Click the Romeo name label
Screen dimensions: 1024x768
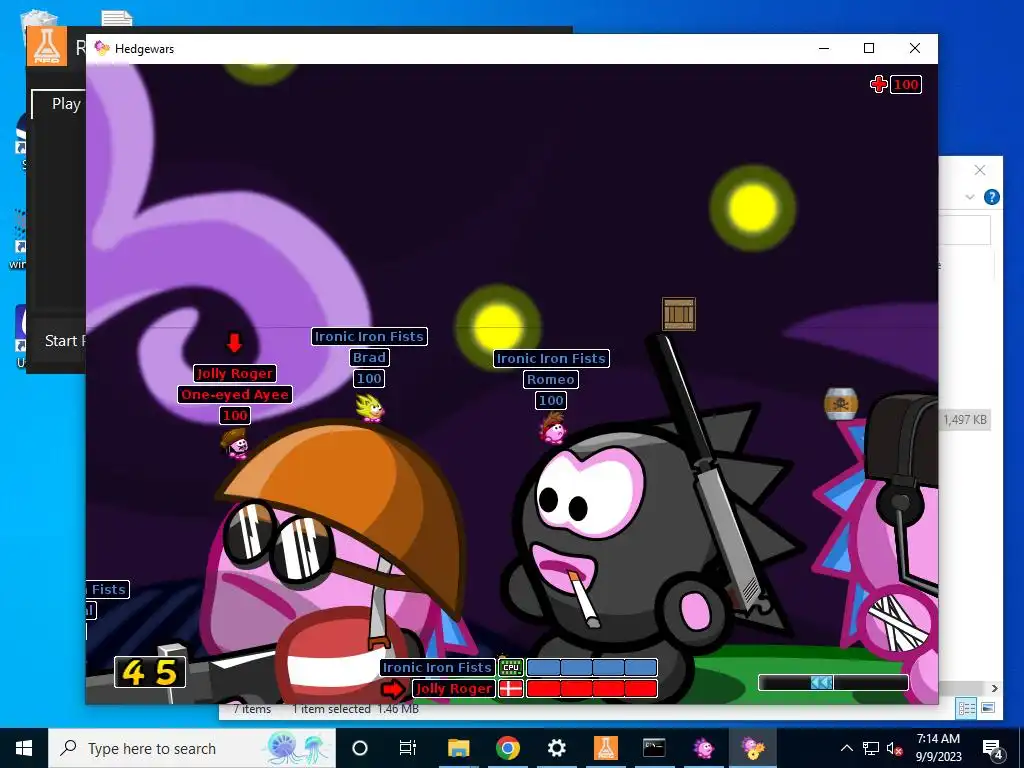(x=551, y=379)
